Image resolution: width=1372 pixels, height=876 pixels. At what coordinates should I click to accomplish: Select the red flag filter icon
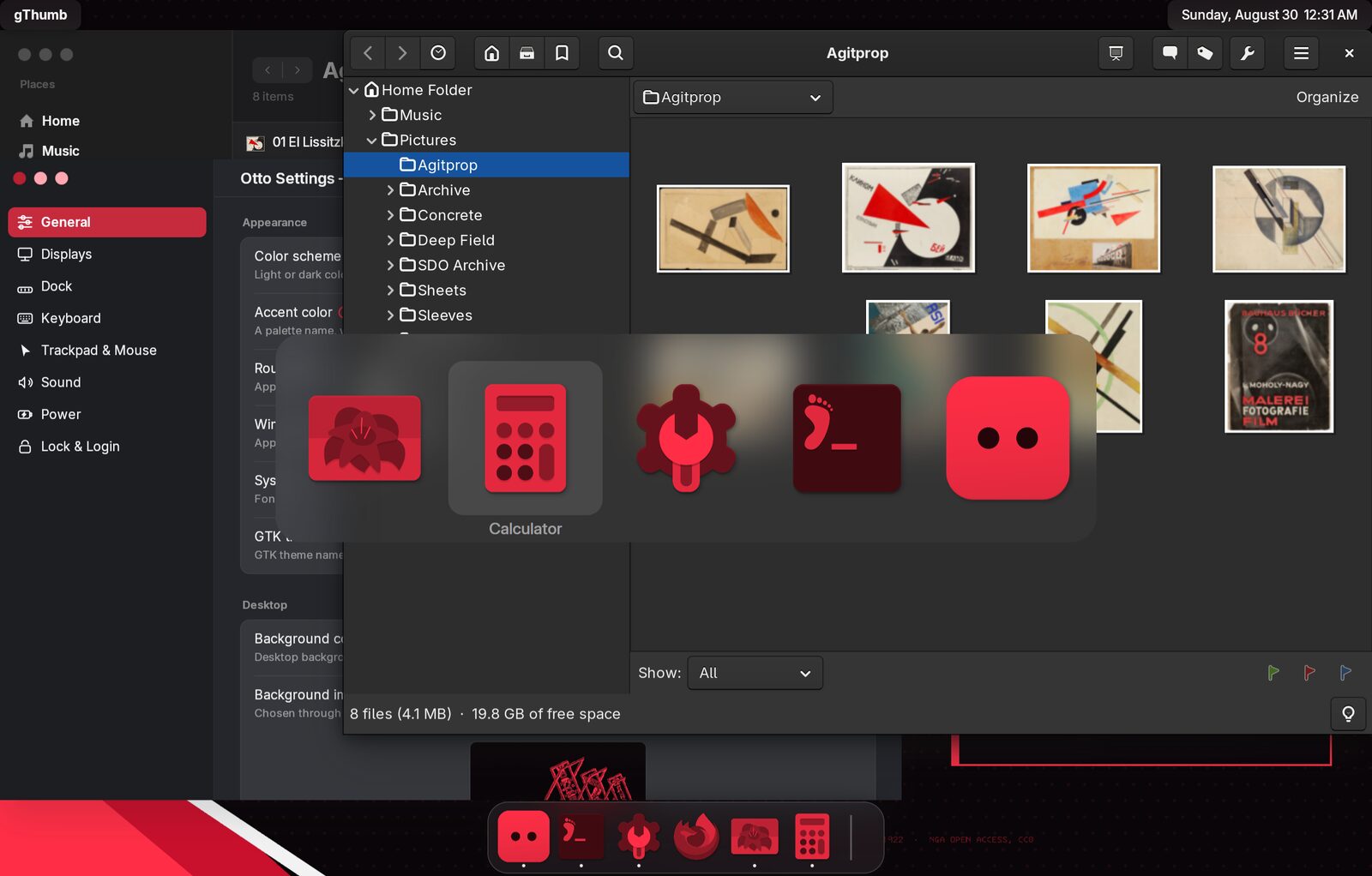point(1309,673)
